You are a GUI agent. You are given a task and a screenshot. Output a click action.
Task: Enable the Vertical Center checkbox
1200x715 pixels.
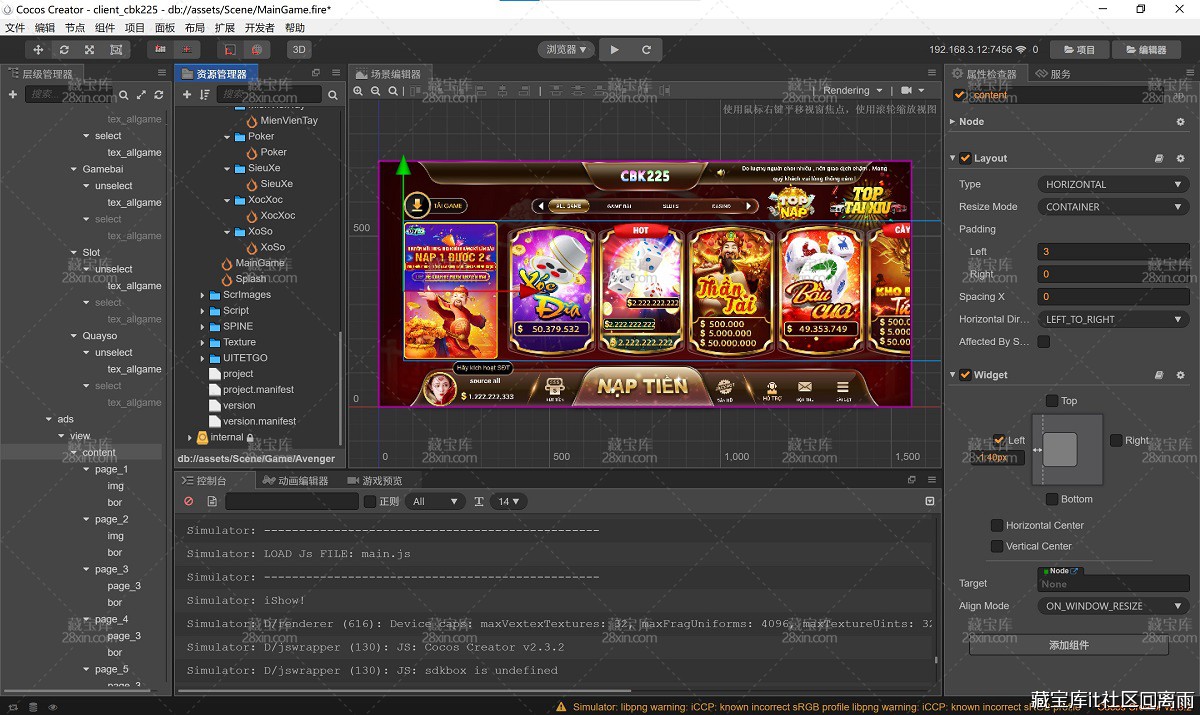(x=997, y=546)
